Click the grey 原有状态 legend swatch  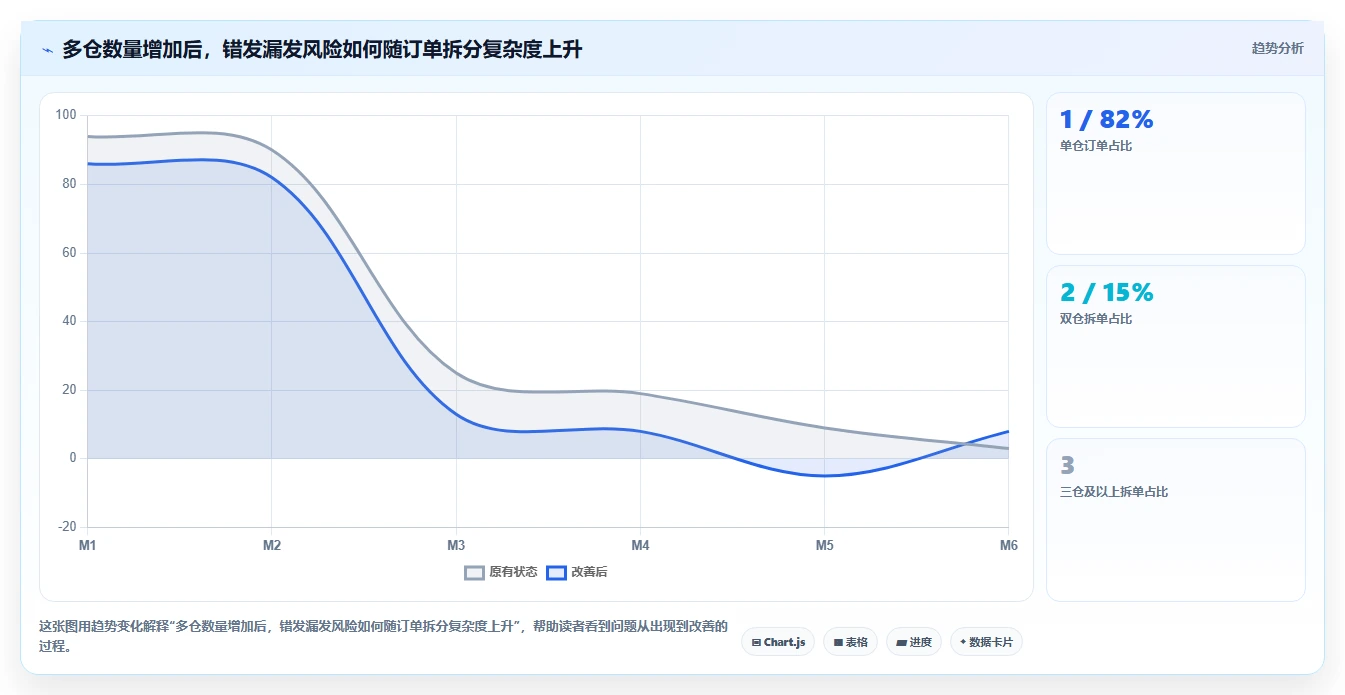475,572
